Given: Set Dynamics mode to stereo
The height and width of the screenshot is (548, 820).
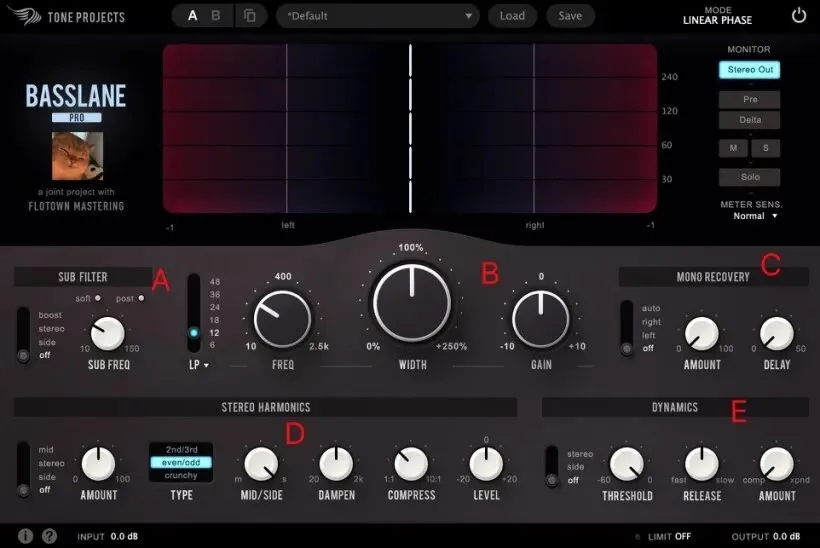Looking at the screenshot, I should pyautogui.click(x=580, y=454).
